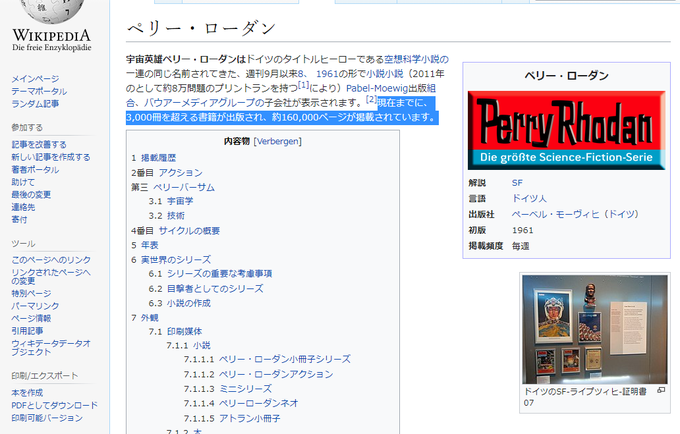Click the パーマリンク link
Screen dimensions: 680x434
click(35, 306)
